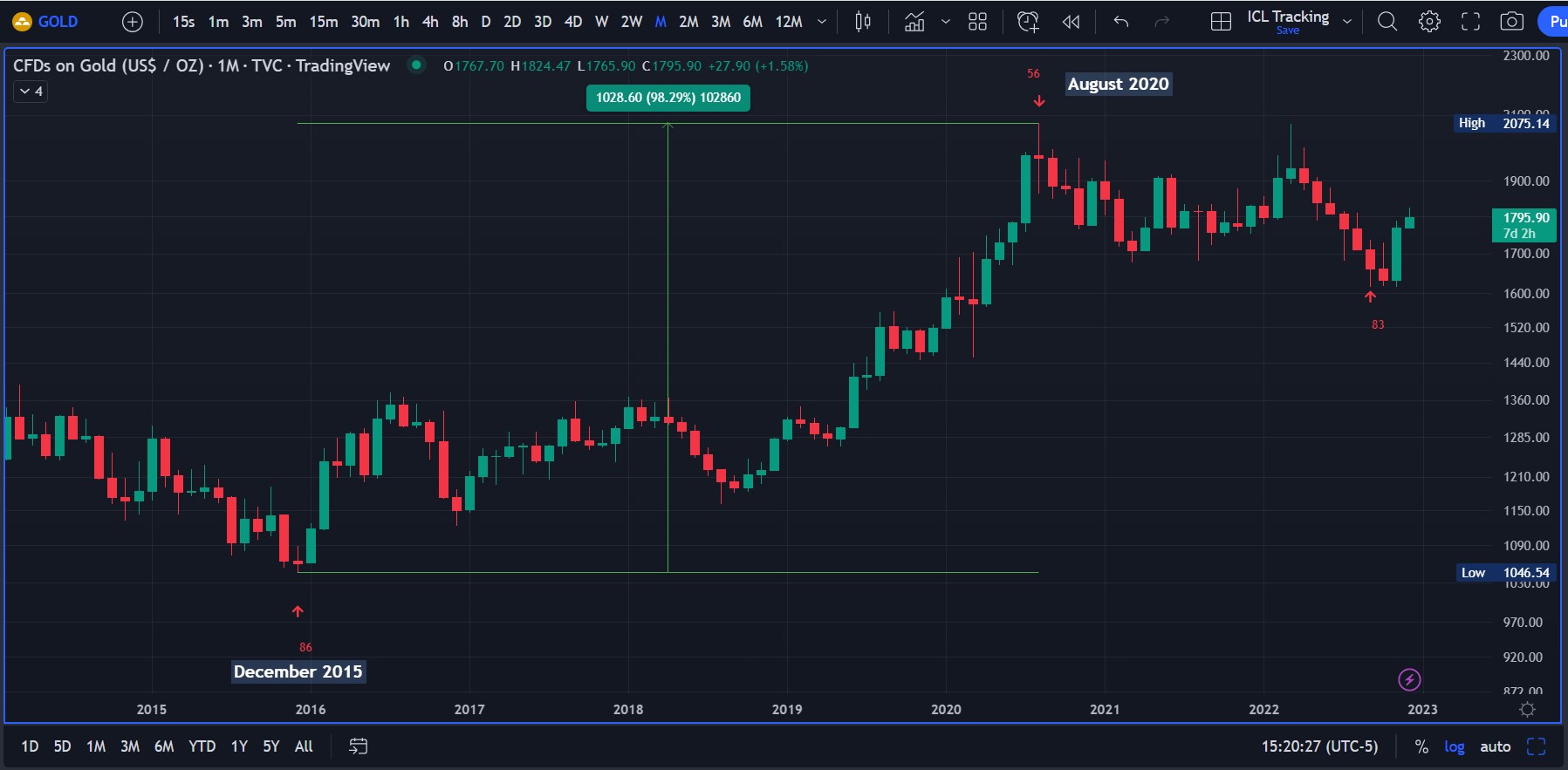Enter fullscreen mode
The height and width of the screenshot is (770, 1568).
point(1471,22)
